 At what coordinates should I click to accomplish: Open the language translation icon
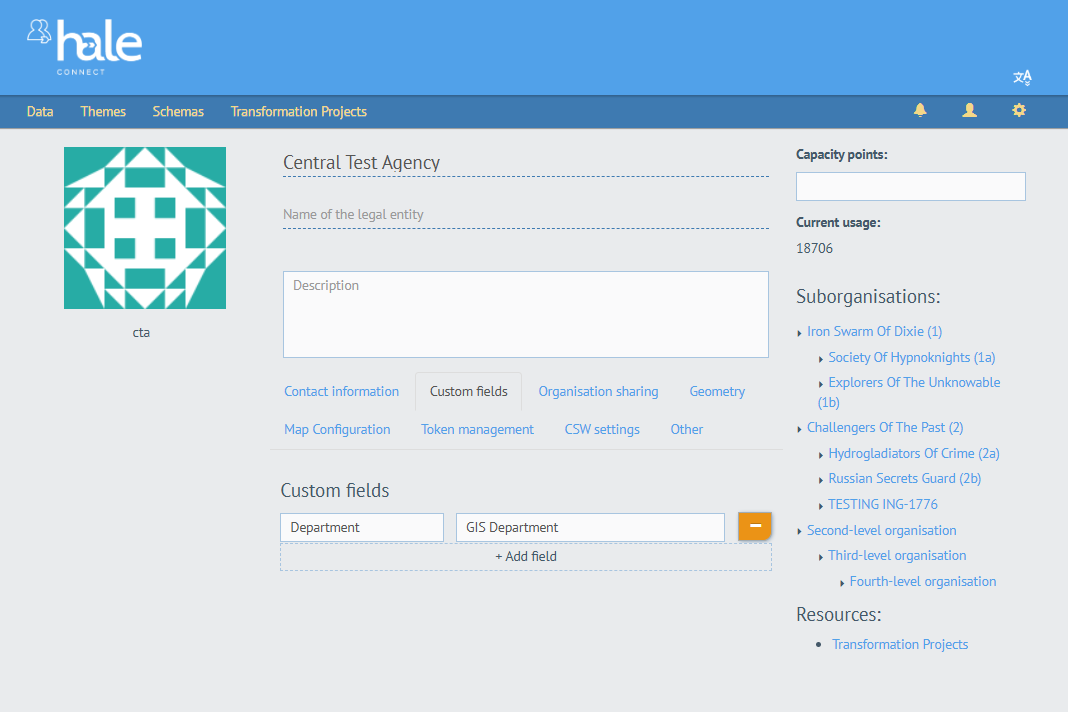click(1021, 78)
